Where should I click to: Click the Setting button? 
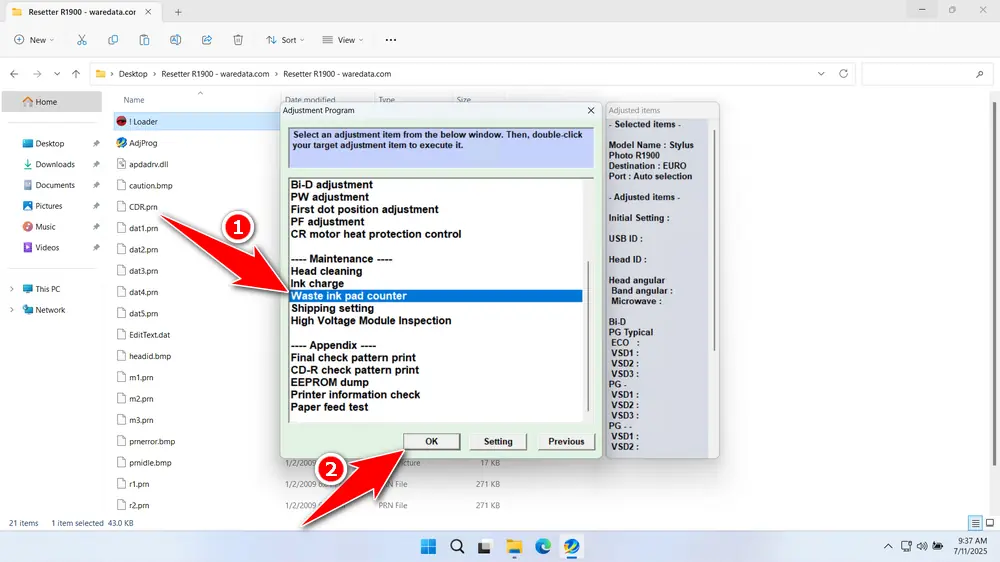click(498, 441)
